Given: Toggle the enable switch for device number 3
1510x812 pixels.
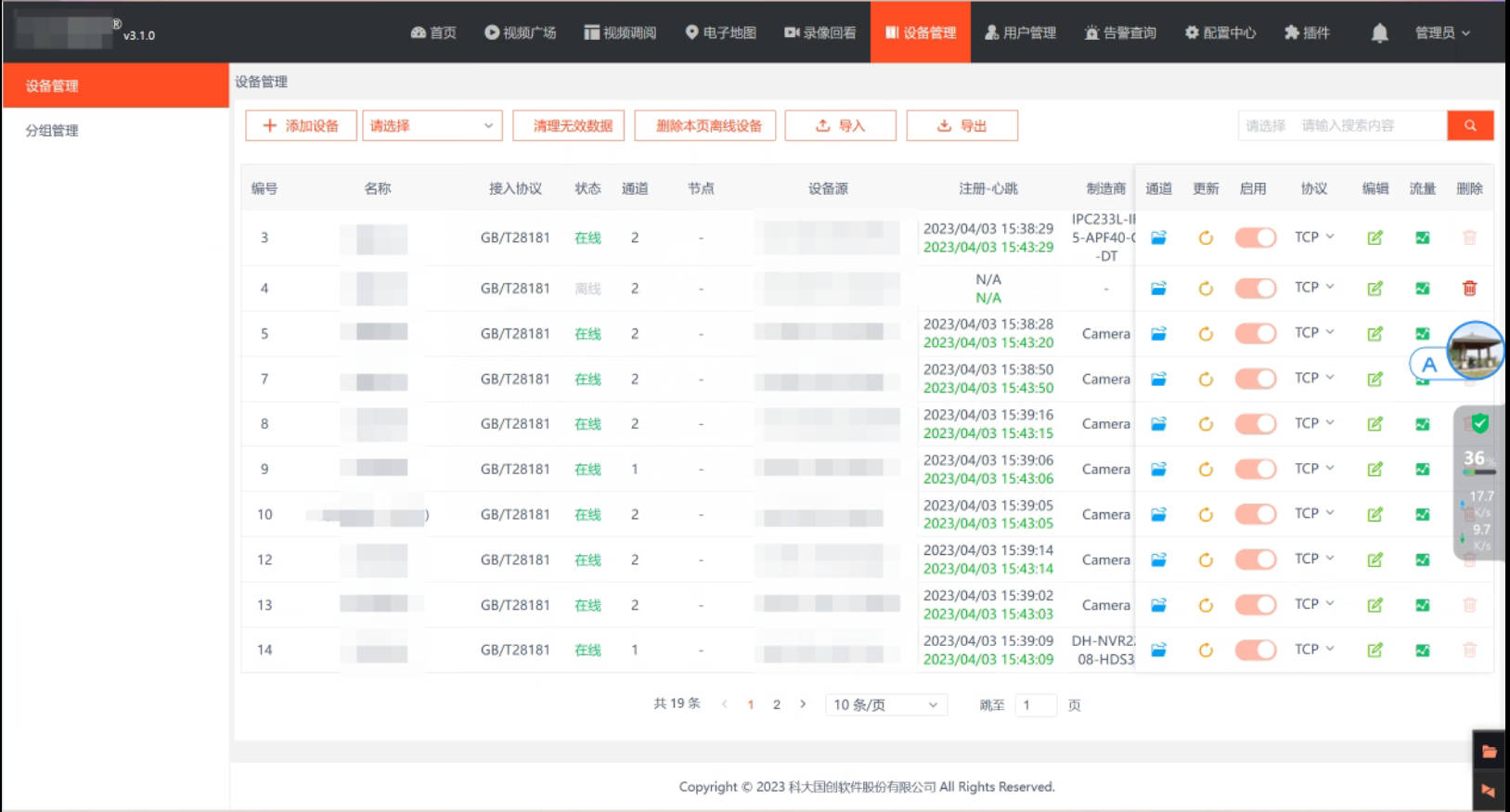Looking at the screenshot, I should (x=1255, y=238).
